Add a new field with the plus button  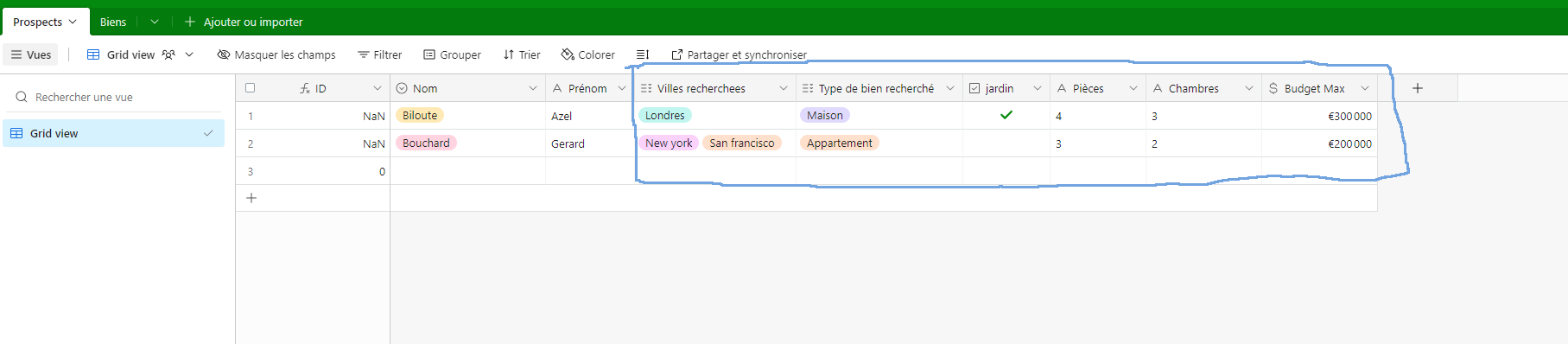pyautogui.click(x=1418, y=88)
